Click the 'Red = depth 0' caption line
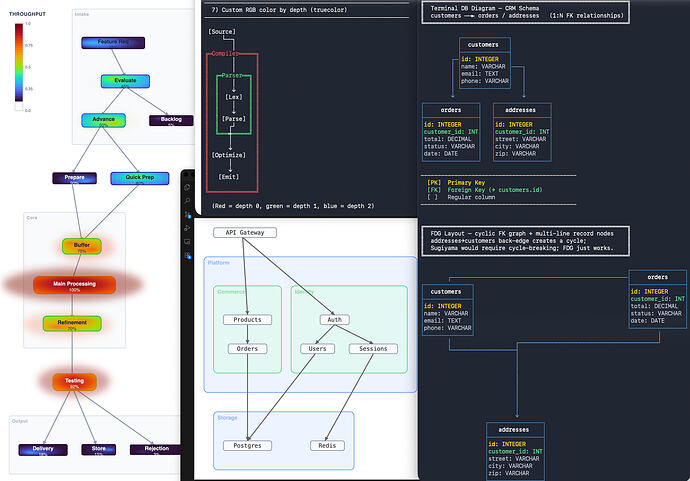The width and height of the screenshot is (690, 481). (293, 206)
